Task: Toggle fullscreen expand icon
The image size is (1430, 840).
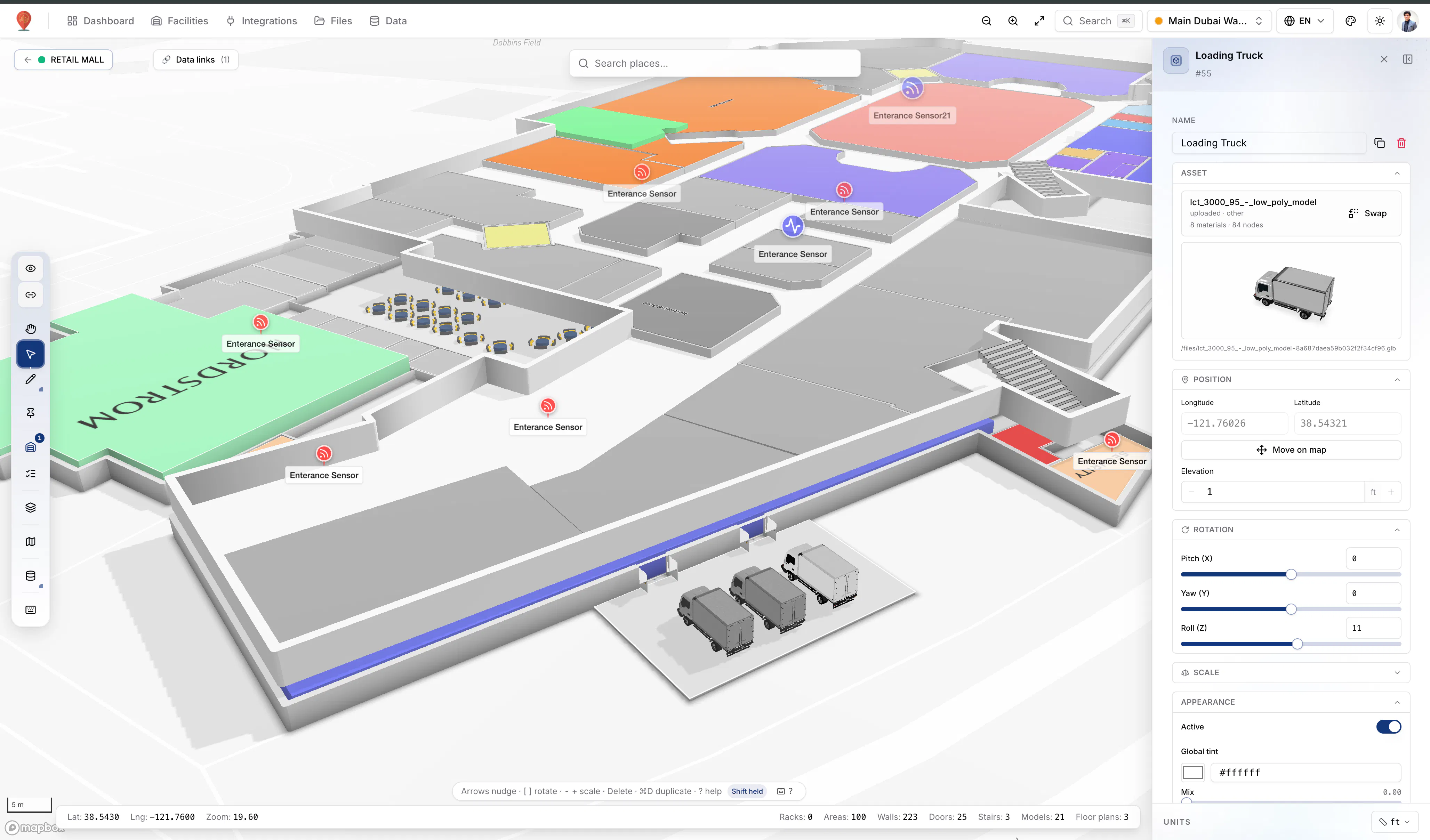Action: 1039,21
